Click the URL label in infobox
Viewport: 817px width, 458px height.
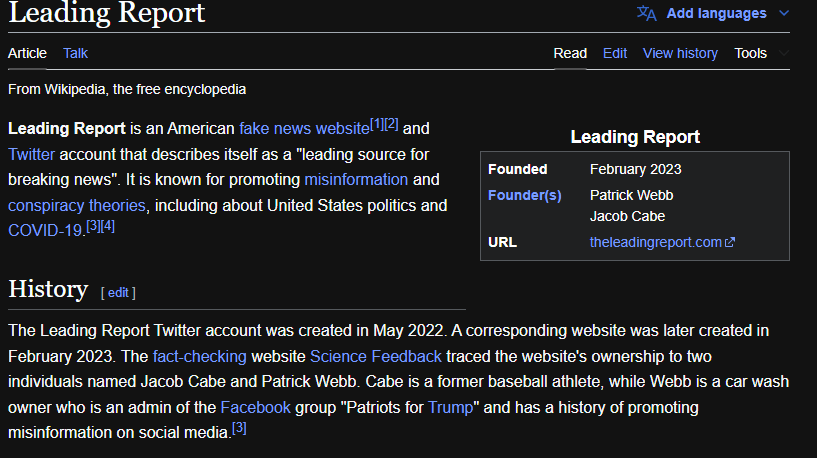click(x=502, y=242)
